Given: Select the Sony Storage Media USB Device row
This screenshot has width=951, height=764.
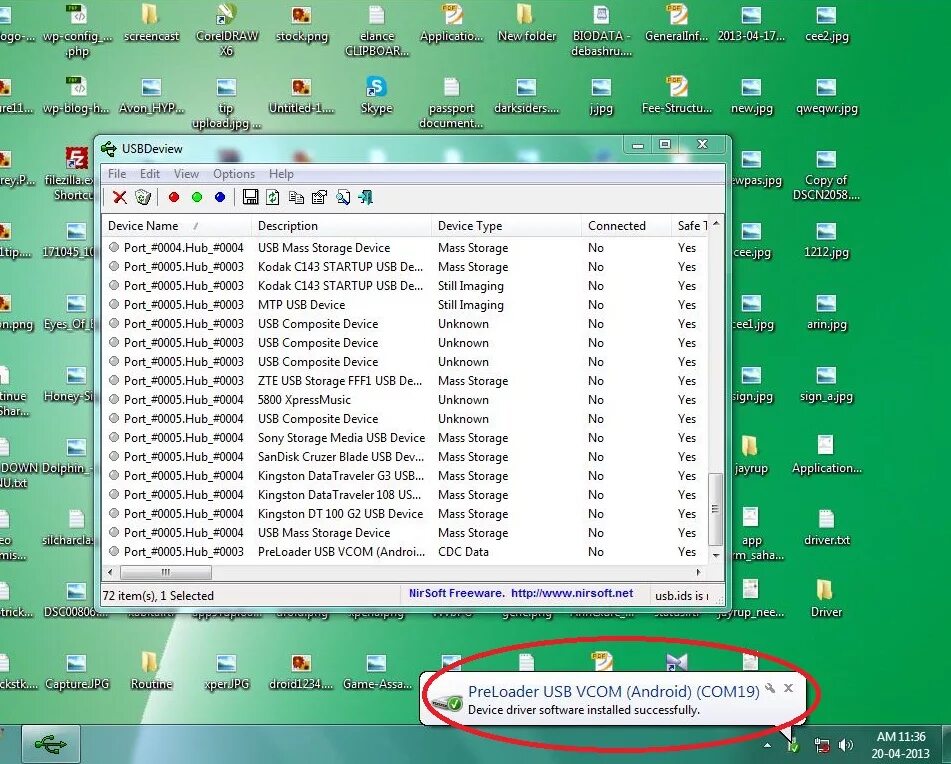Looking at the screenshot, I should coord(404,437).
